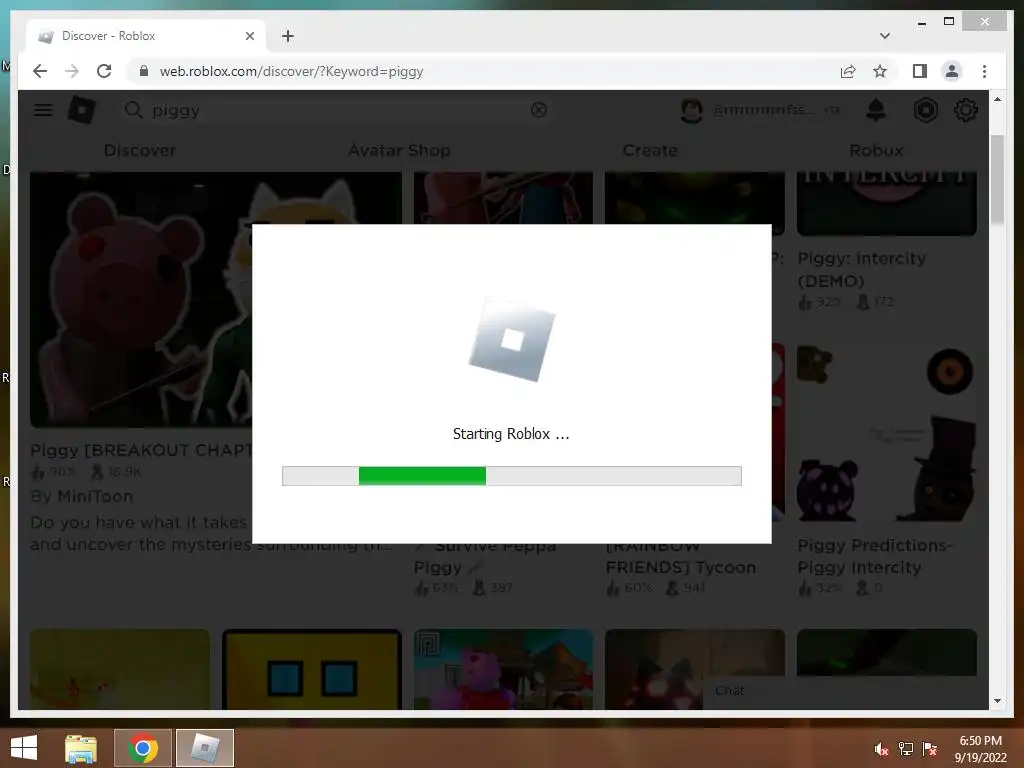Go to the Discover nav link
Viewport: 1024px width, 768px height.
pos(140,150)
